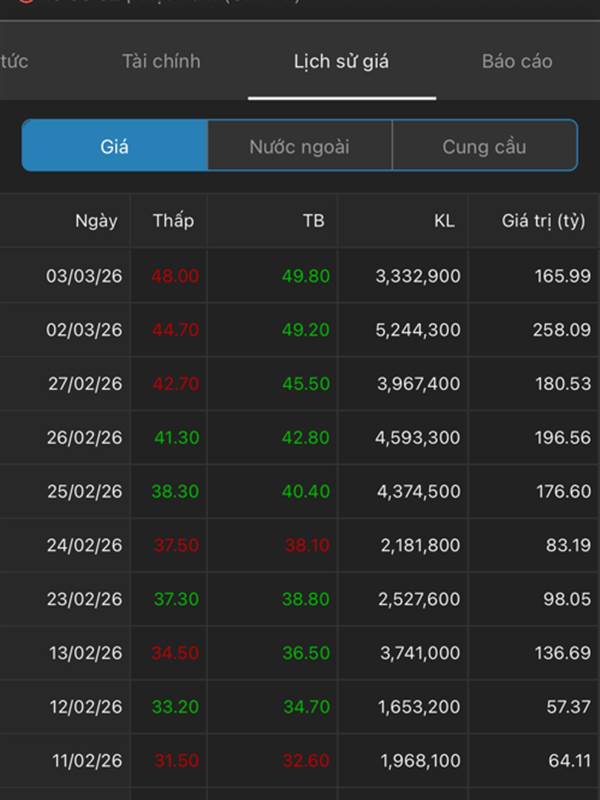Click the 11/02/26 volume 1,968,100

click(420, 762)
